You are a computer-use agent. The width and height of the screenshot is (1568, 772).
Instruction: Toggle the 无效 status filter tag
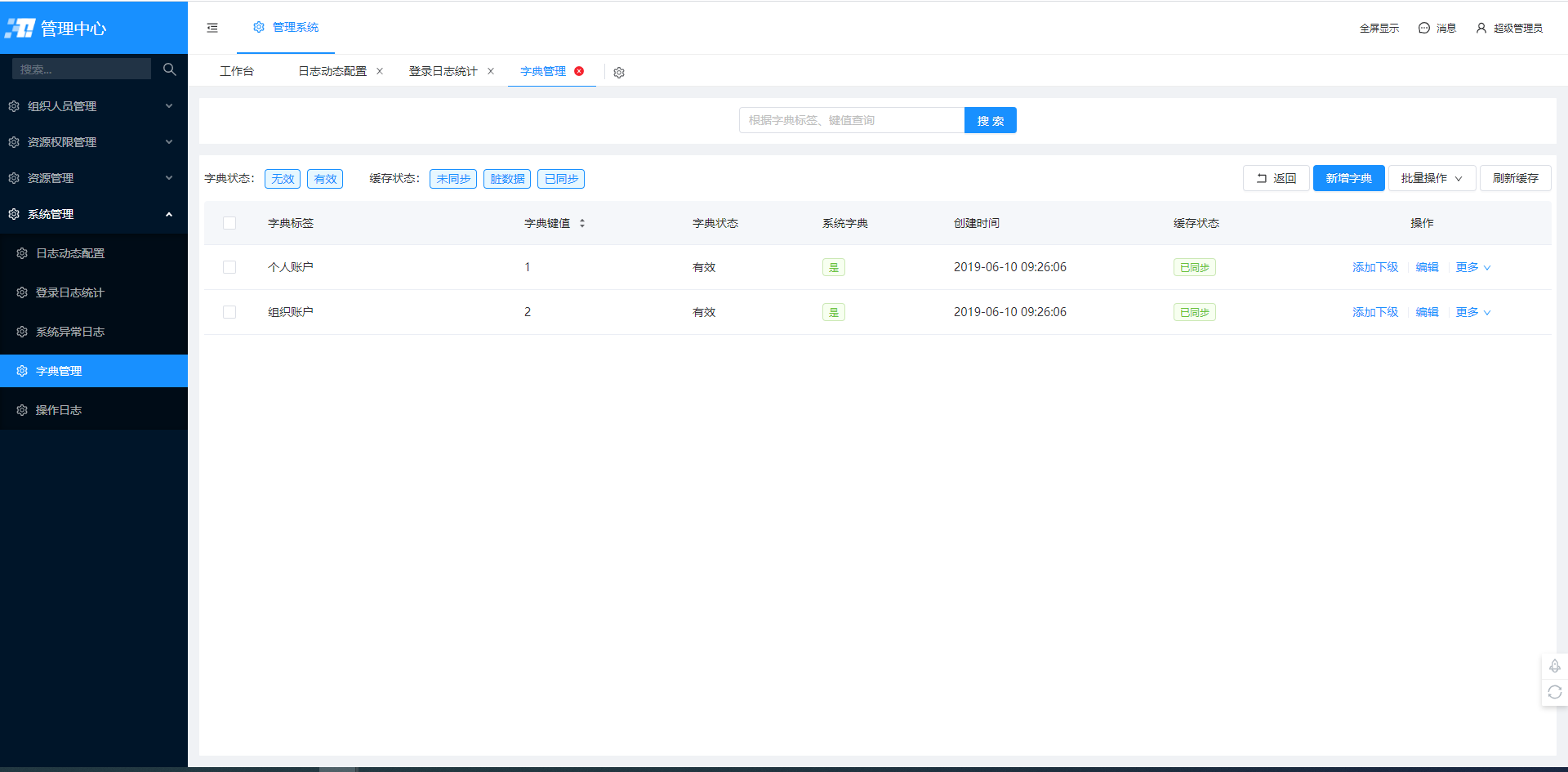coord(283,179)
